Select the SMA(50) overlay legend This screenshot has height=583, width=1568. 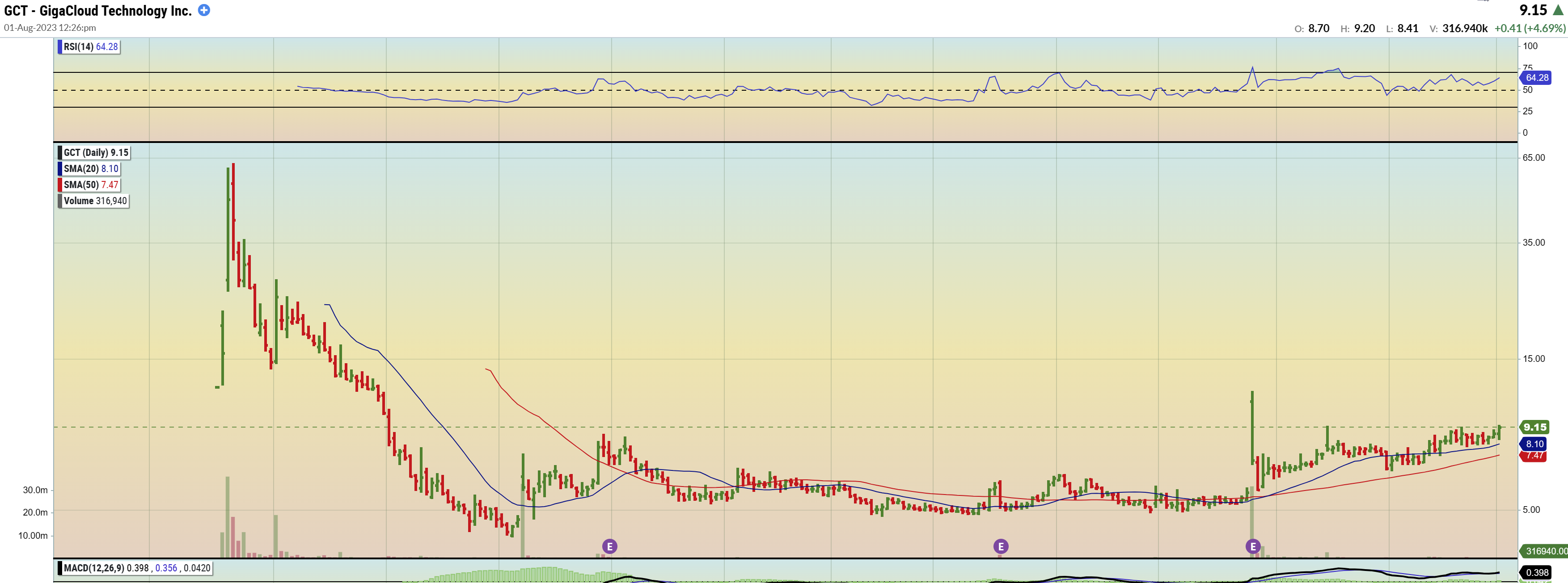click(x=89, y=185)
